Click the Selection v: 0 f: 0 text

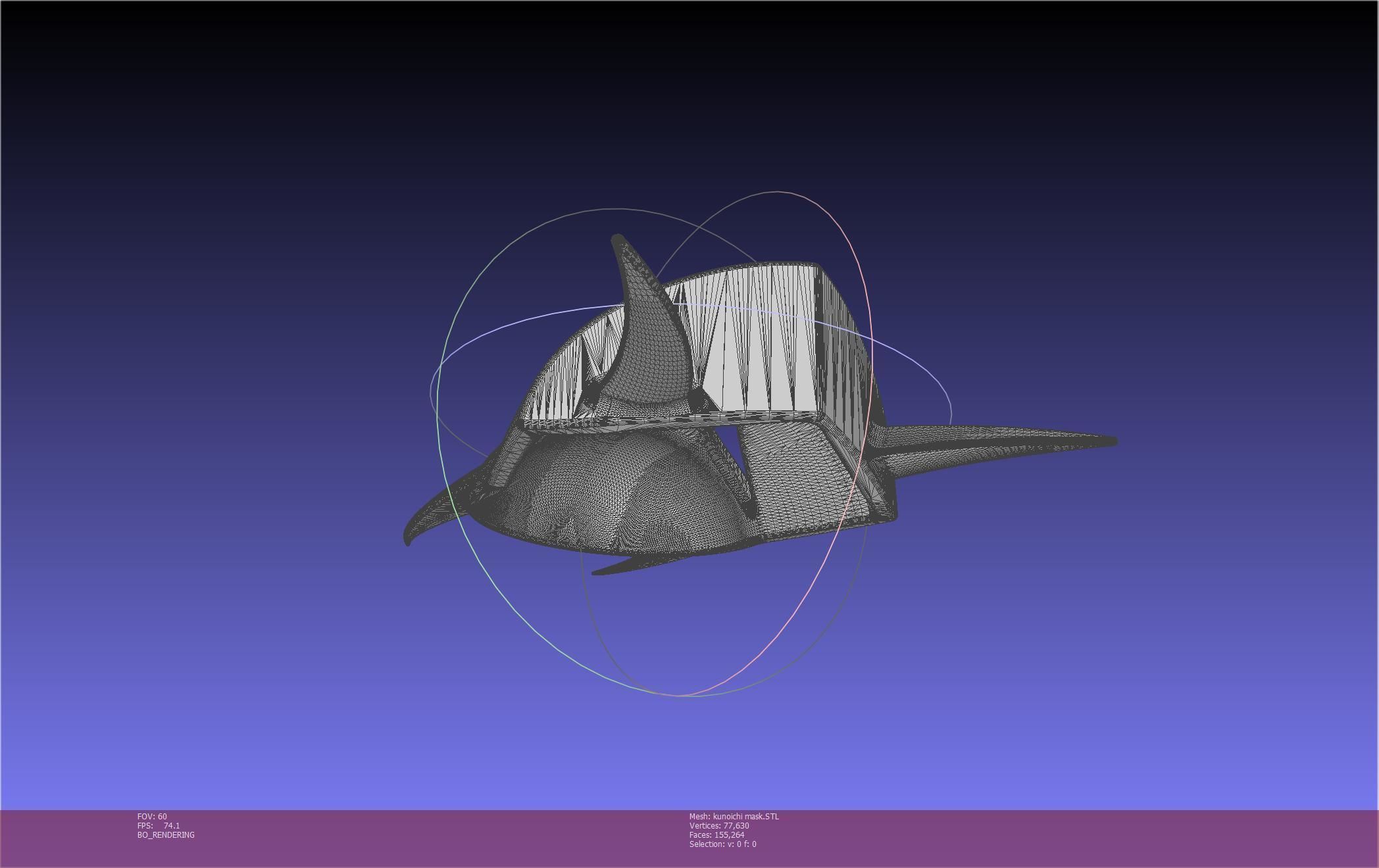pos(722,844)
